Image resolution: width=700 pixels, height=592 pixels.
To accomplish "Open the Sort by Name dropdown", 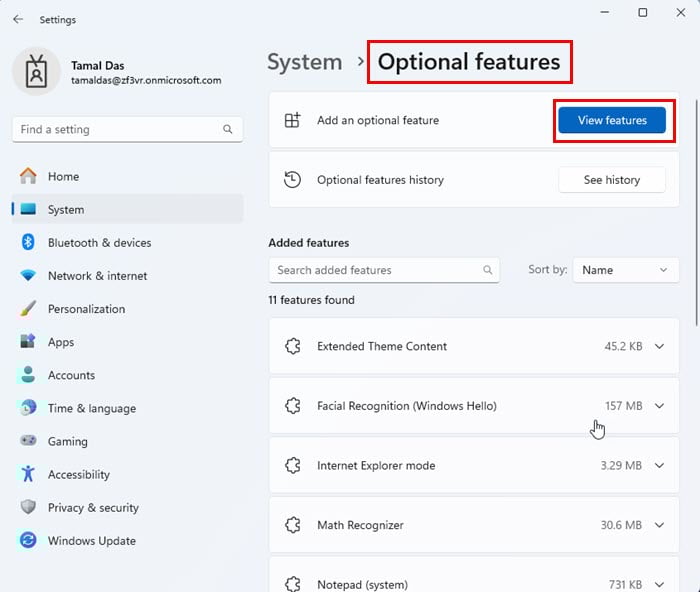I will tap(626, 270).
